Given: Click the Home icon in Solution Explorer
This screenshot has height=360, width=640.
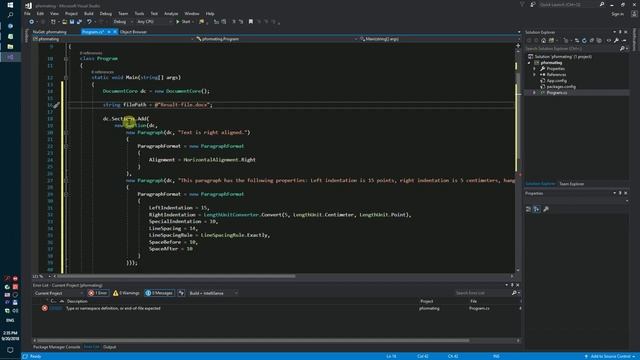Looking at the screenshot, I should [544, 40].
